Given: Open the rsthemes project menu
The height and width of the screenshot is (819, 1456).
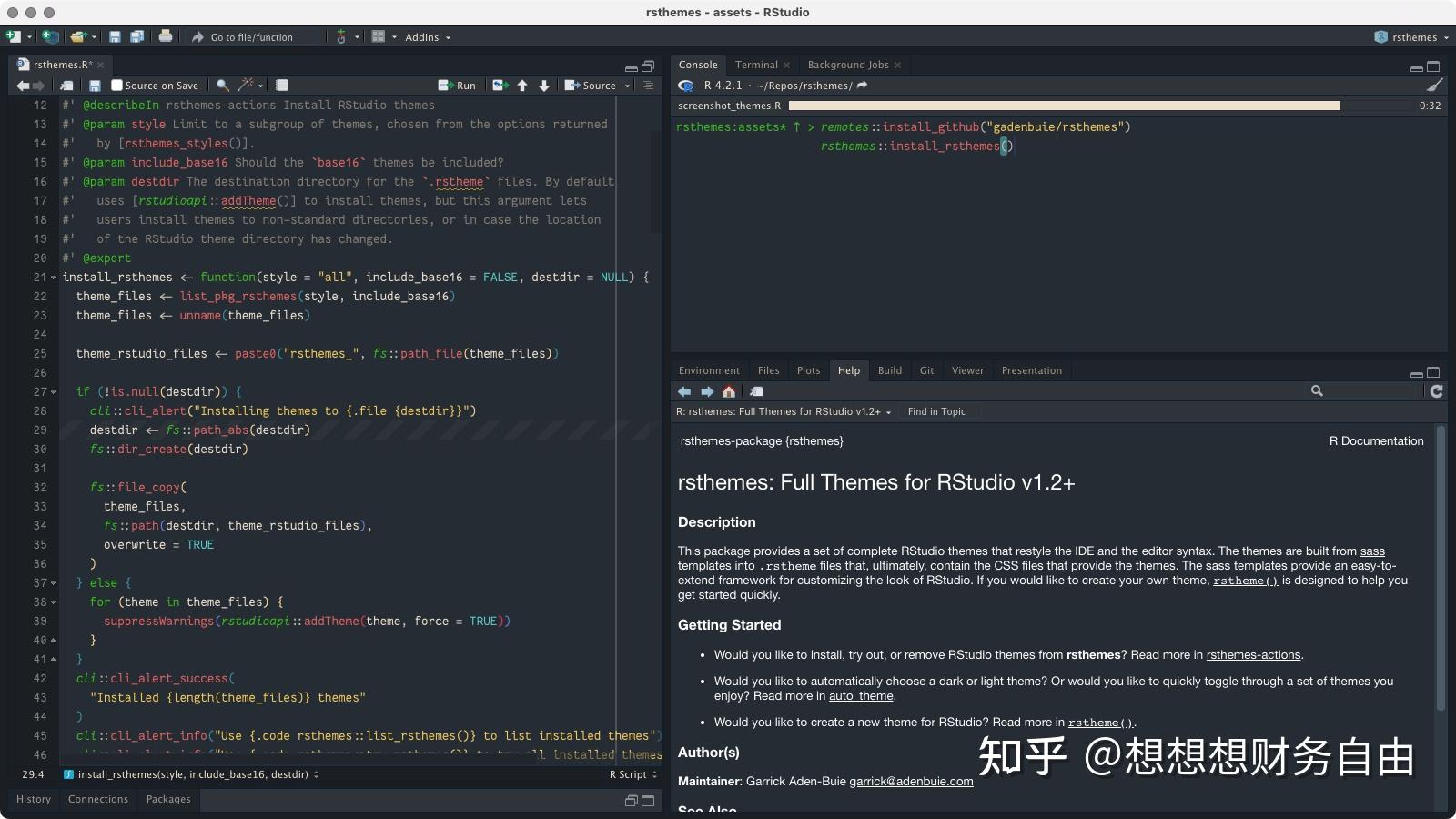Looking at the screenshot, I should [1412, 37].
